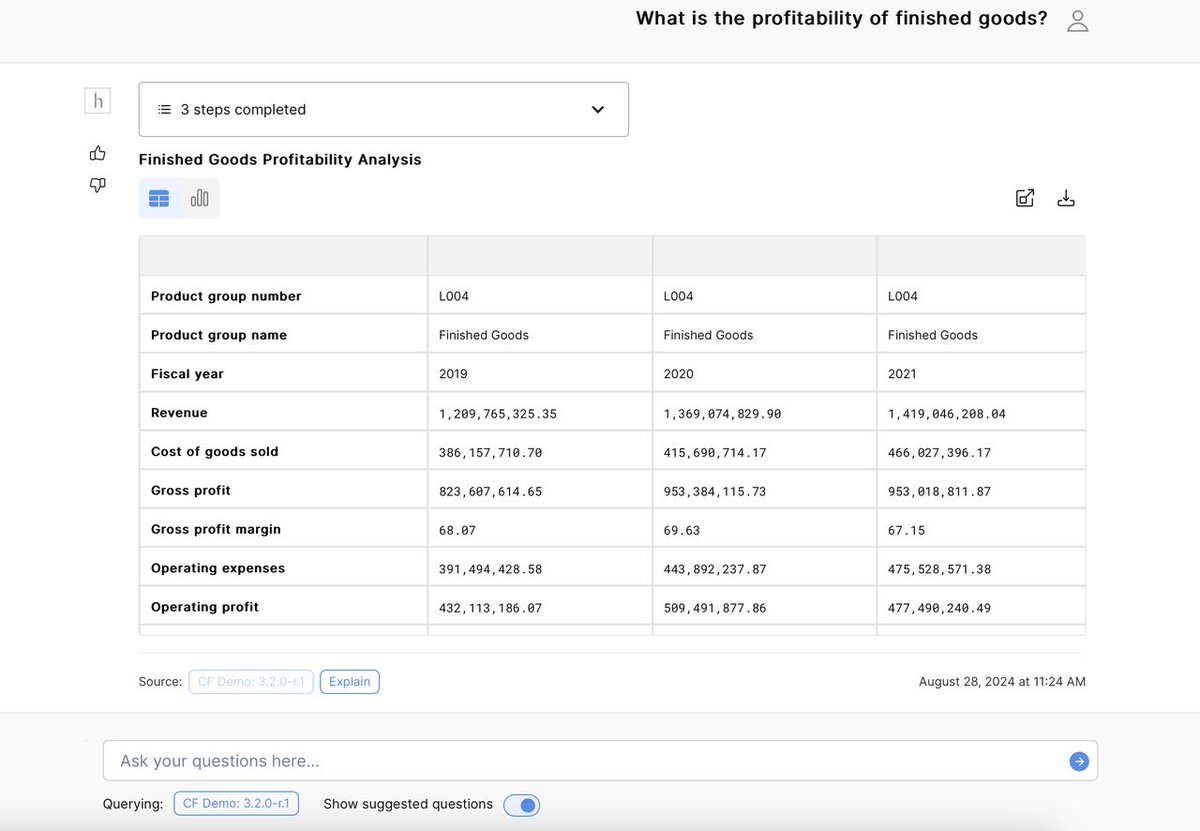Select the 'Gross profit' row header
The height and width of the screenshot is (831, 1200).
tap(191, 491)
